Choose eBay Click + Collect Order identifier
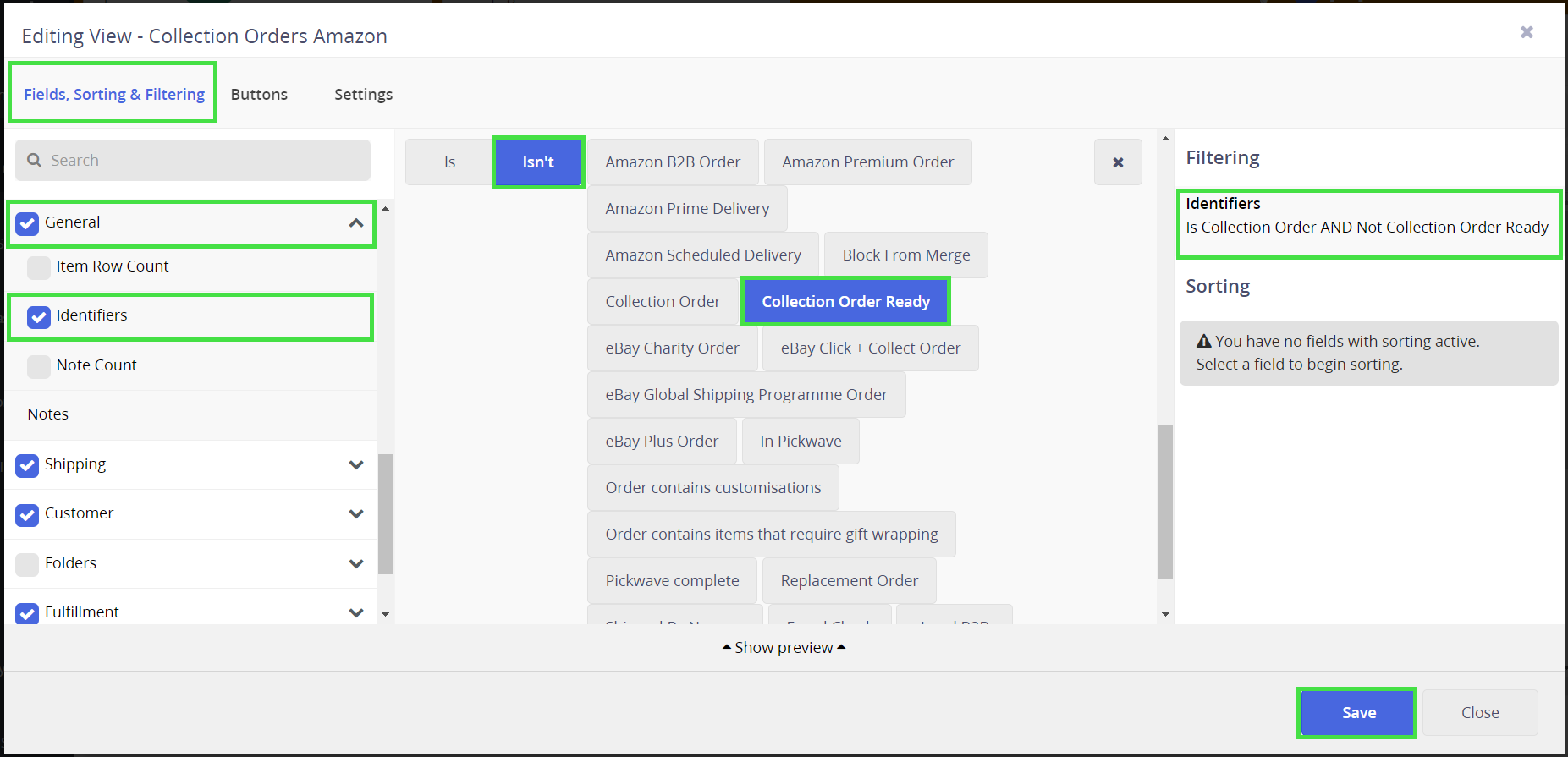Screen dimensions: 1568x757 pos(870,348)
